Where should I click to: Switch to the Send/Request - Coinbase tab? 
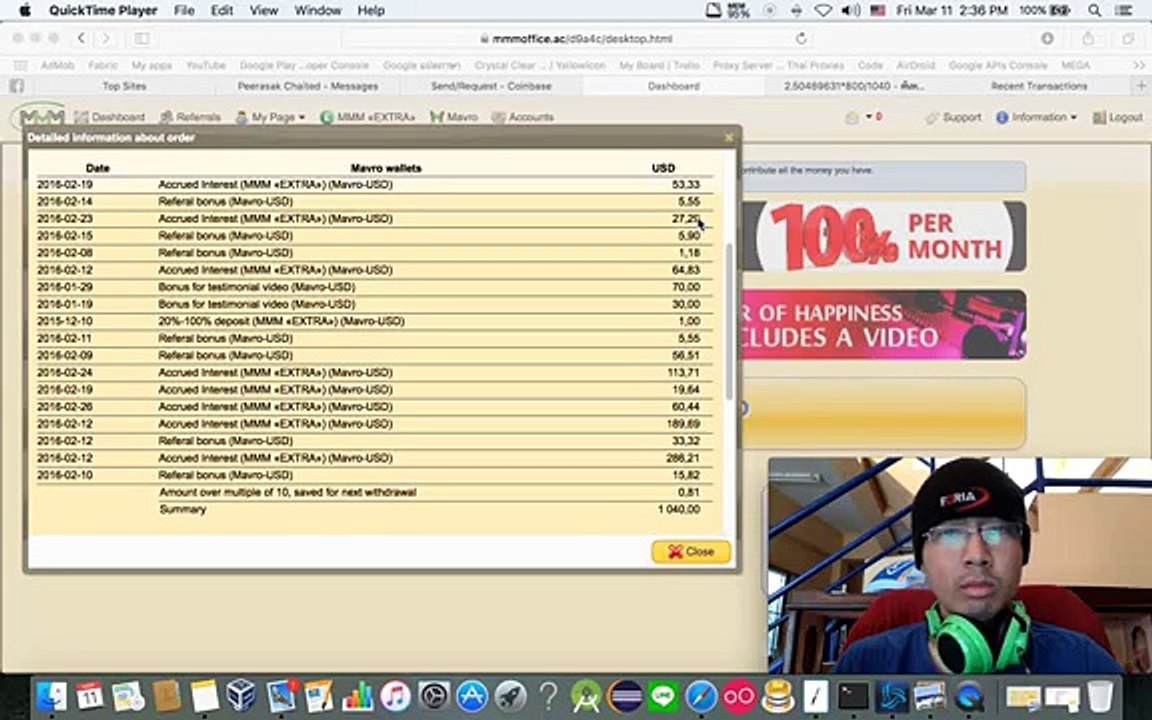point(491,86)
